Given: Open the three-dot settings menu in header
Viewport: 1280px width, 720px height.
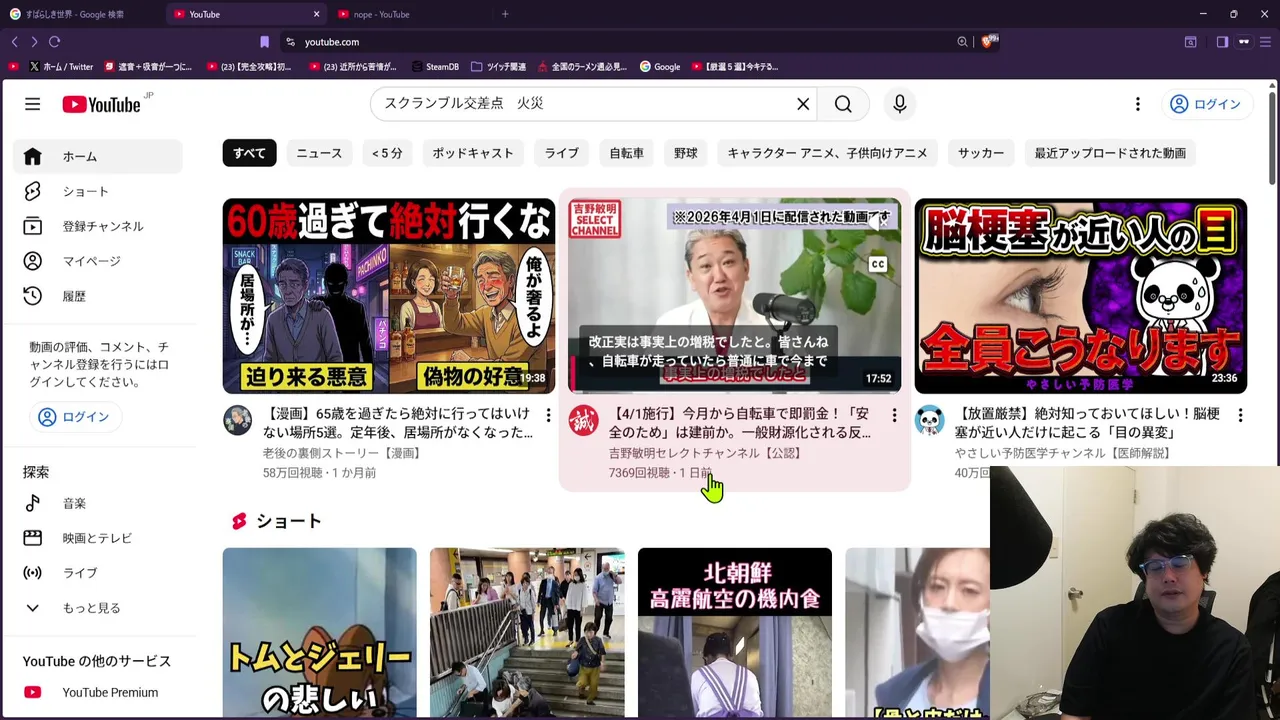Looking at the screenshot, I should tap(1137, 104).
